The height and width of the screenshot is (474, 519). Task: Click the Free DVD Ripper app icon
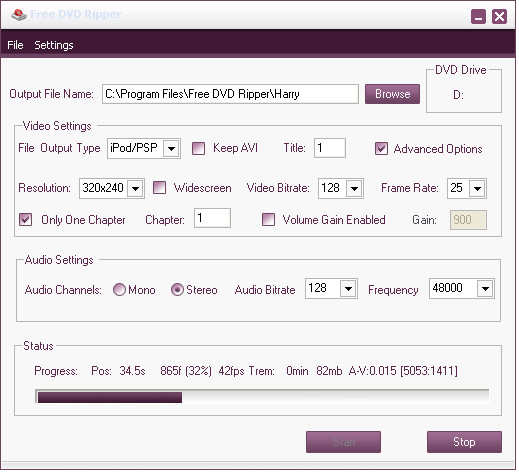coord(19,15)
